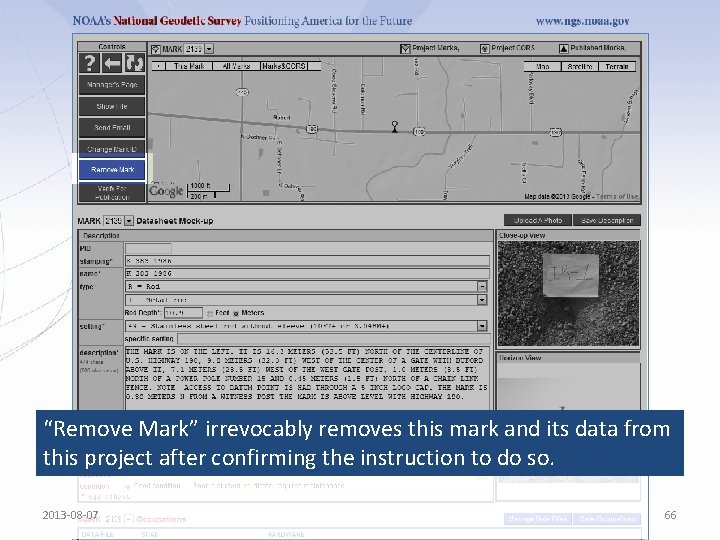Viewport: 720px width, 540px height.
Task: Click the refresh arrows icon in Controls
Action: (134, 63)
